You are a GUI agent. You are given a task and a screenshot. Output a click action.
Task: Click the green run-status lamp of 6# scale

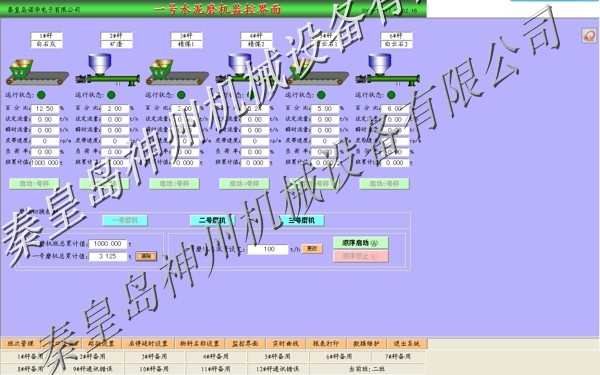tap(391, 95)
